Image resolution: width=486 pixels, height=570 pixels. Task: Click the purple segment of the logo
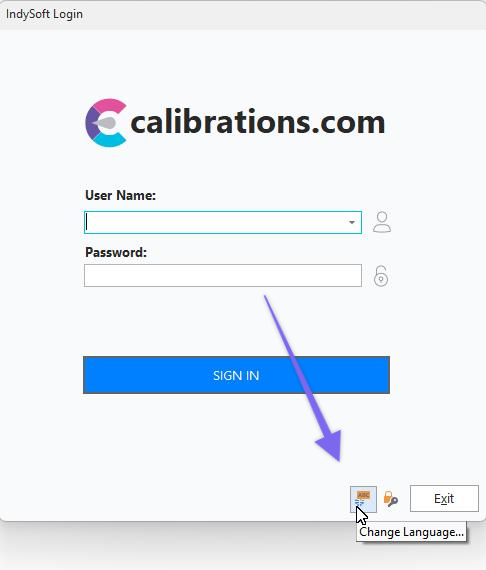tap(91, 123)
